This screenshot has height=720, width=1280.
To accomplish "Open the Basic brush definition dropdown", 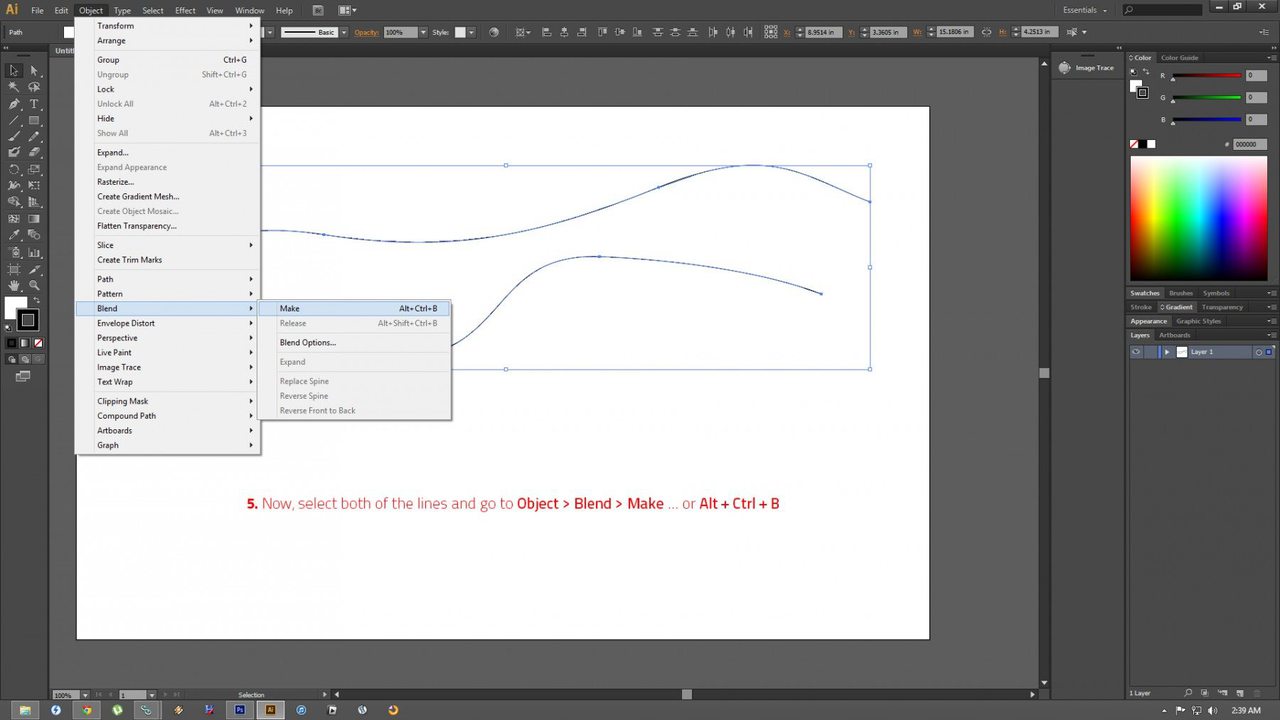I will coord(344,32).
